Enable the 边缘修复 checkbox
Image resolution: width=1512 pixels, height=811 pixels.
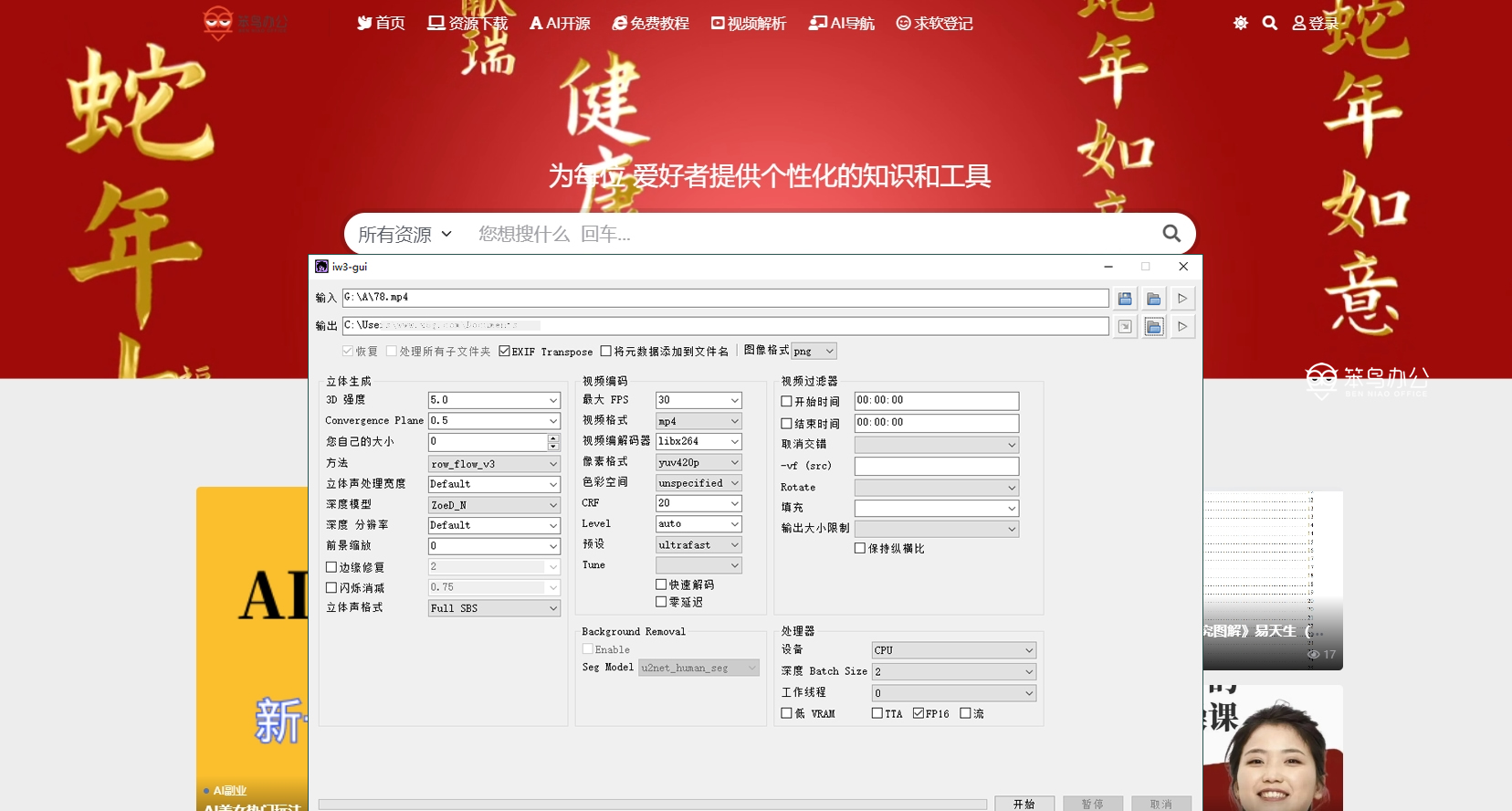click(x=331, y=567)
